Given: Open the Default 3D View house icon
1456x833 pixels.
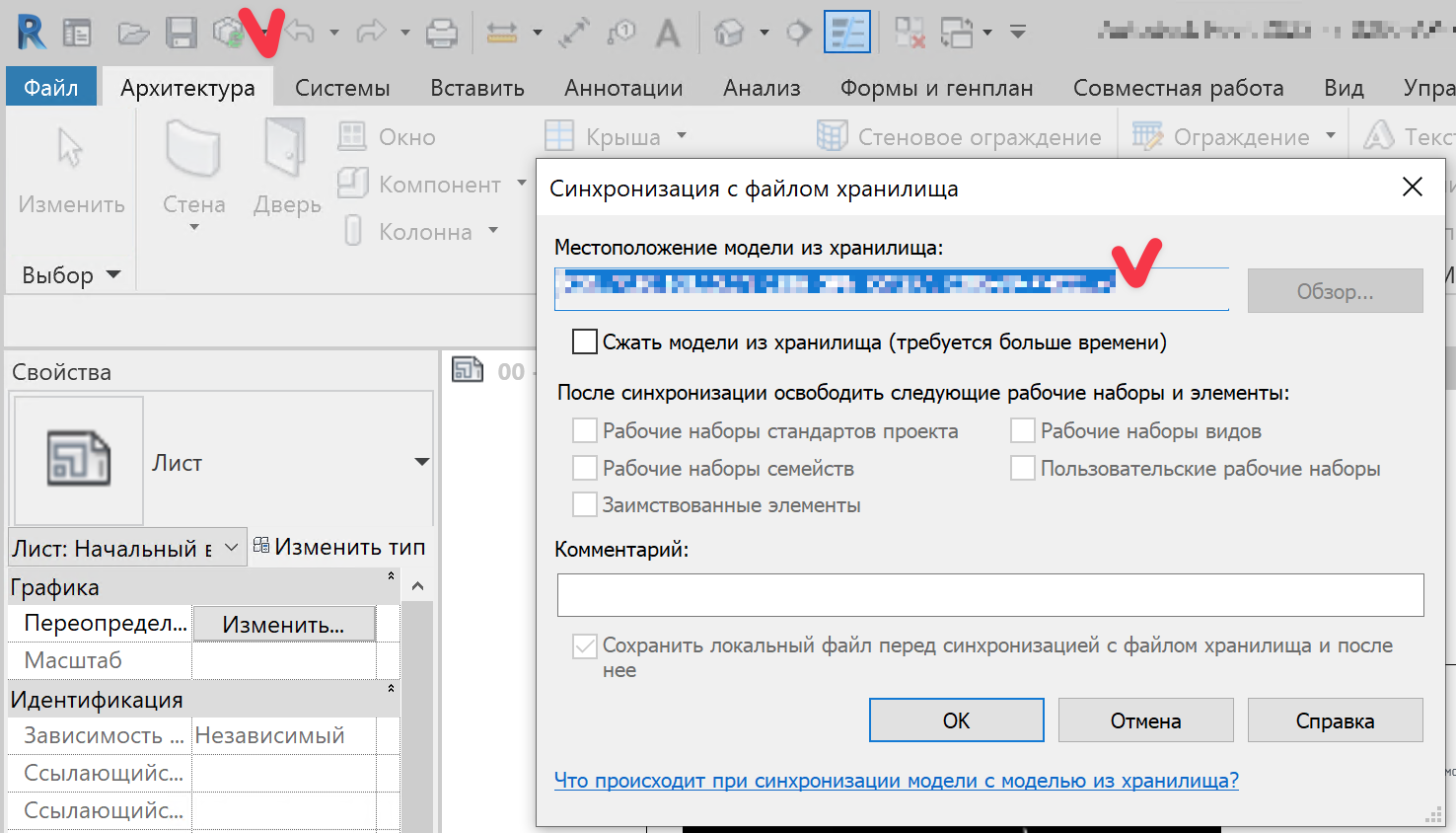Looking at the screenshot, I should click(728, 33).
